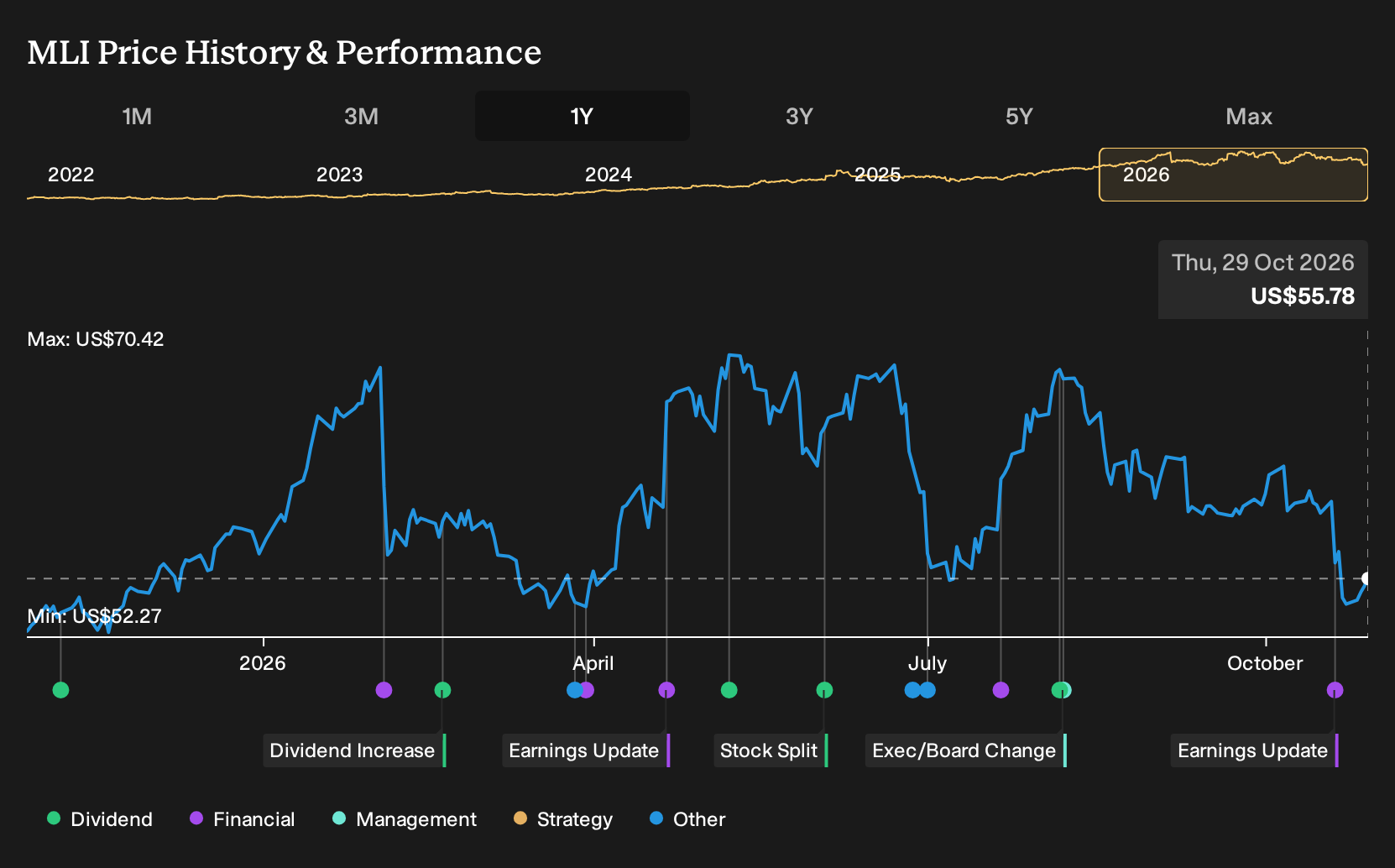Open the Dividend Increase event label
The width and height of the screenshot is (1395, 868).
click(354, 750)
